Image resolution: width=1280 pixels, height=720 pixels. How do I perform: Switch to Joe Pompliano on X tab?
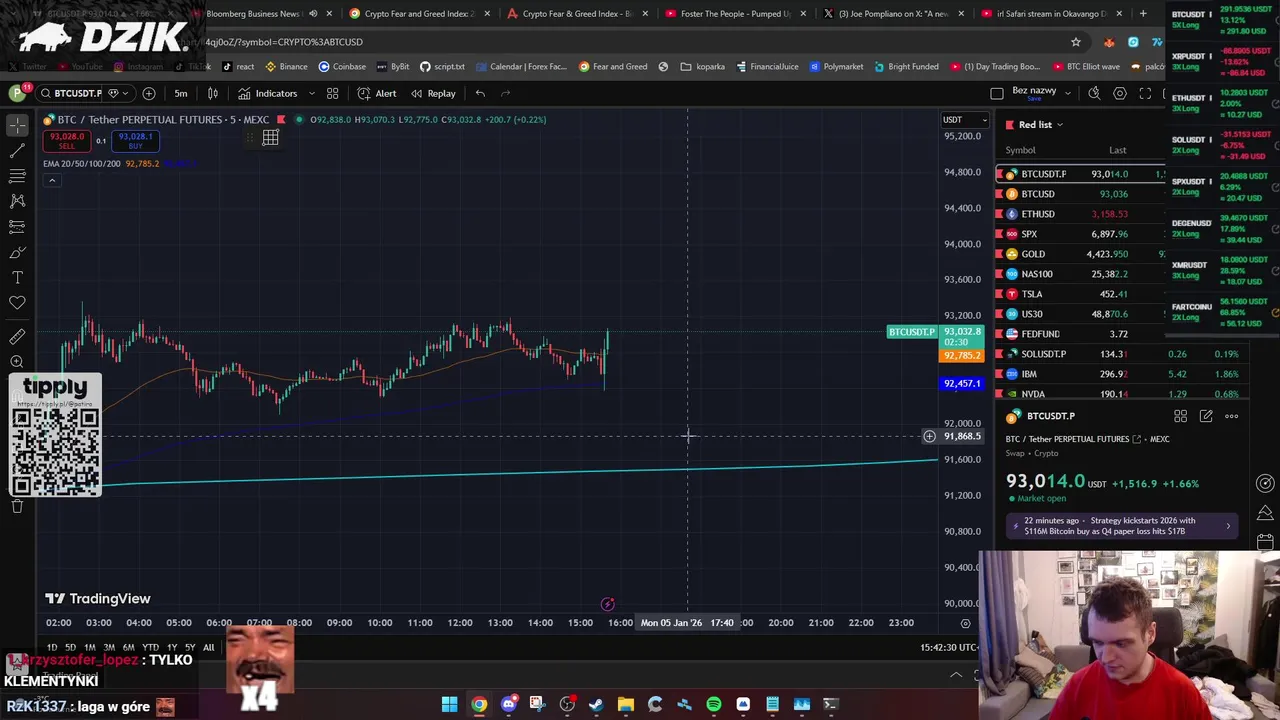pos(893,14)
